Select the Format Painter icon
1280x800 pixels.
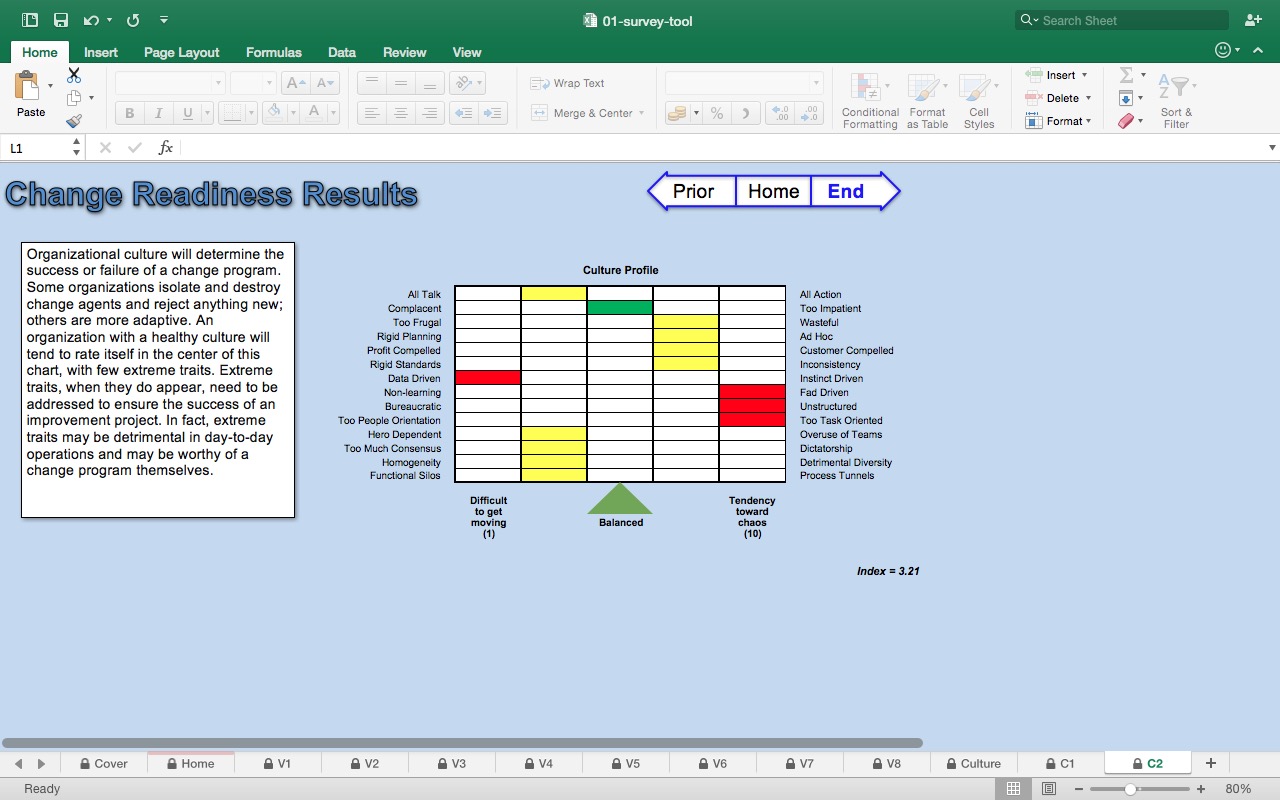click(x=74, y=120)
